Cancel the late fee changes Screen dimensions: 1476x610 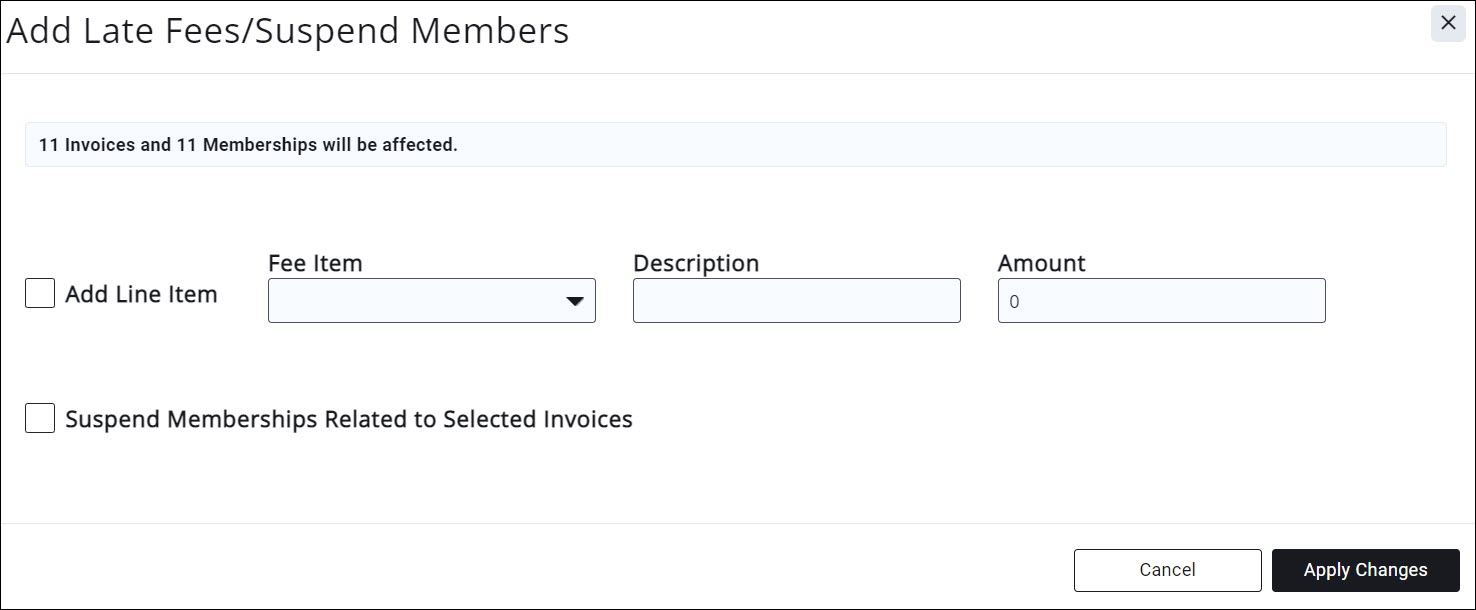tap(1167, 569)
